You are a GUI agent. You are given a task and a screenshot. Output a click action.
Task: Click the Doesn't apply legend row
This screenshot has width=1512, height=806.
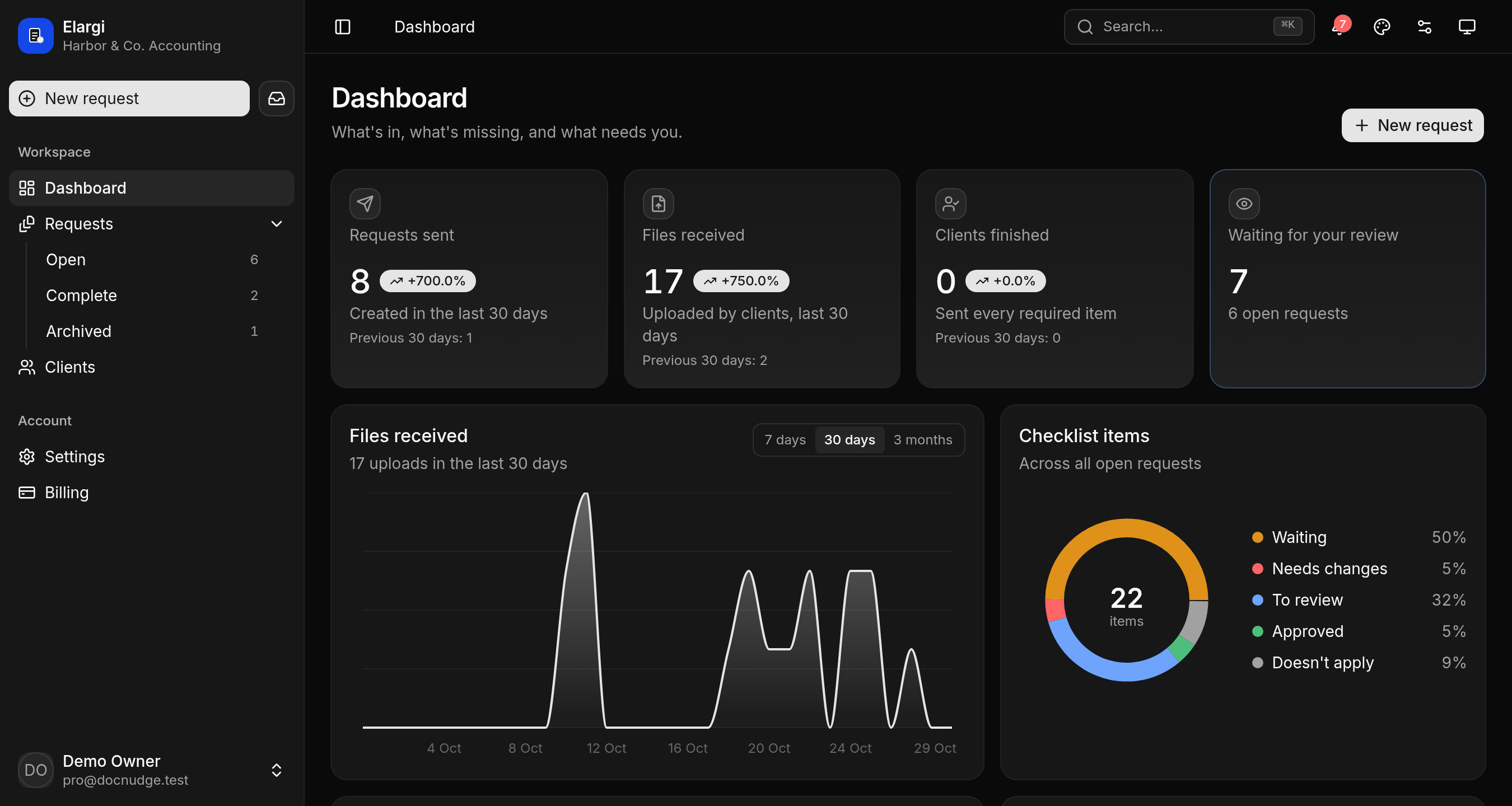1358,663
